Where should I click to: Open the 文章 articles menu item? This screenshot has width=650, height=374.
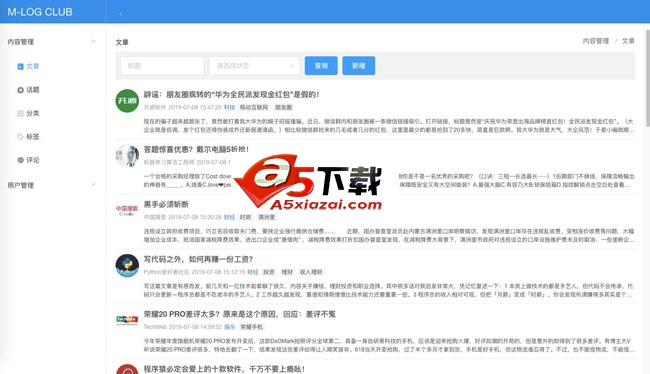[28, 66]
